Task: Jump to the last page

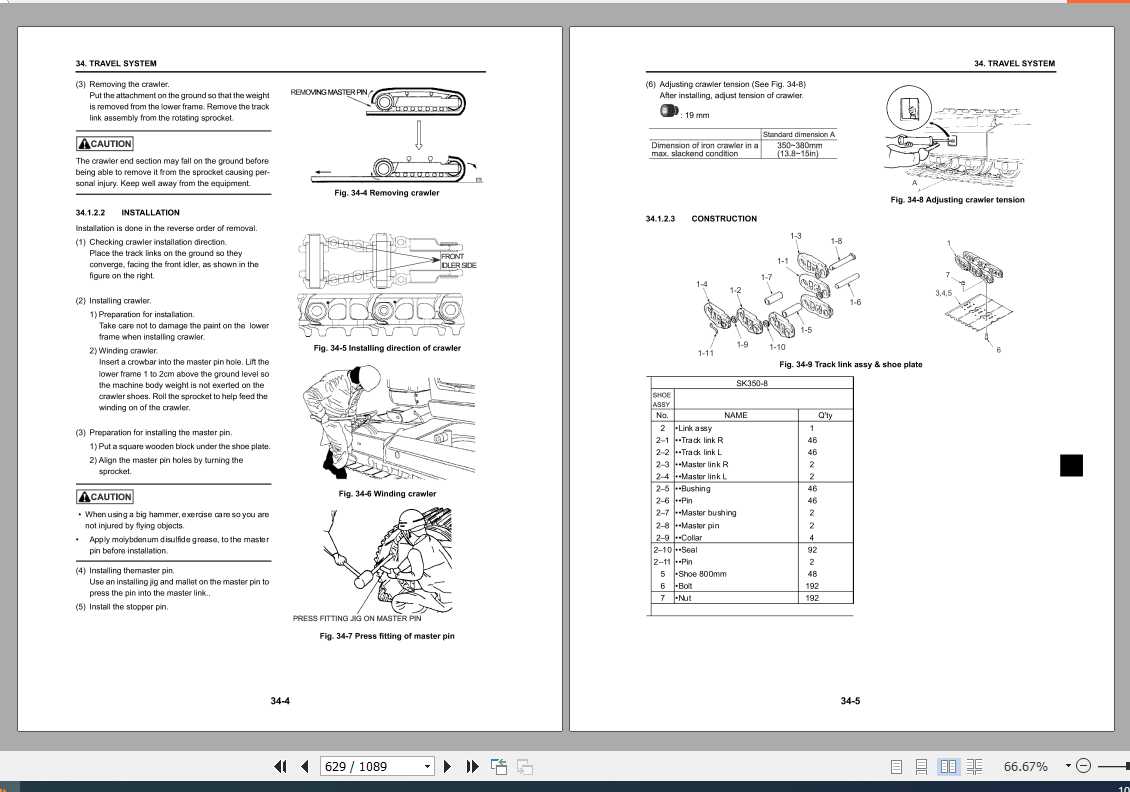Action: pyautogui.click(x=471, y=767)
